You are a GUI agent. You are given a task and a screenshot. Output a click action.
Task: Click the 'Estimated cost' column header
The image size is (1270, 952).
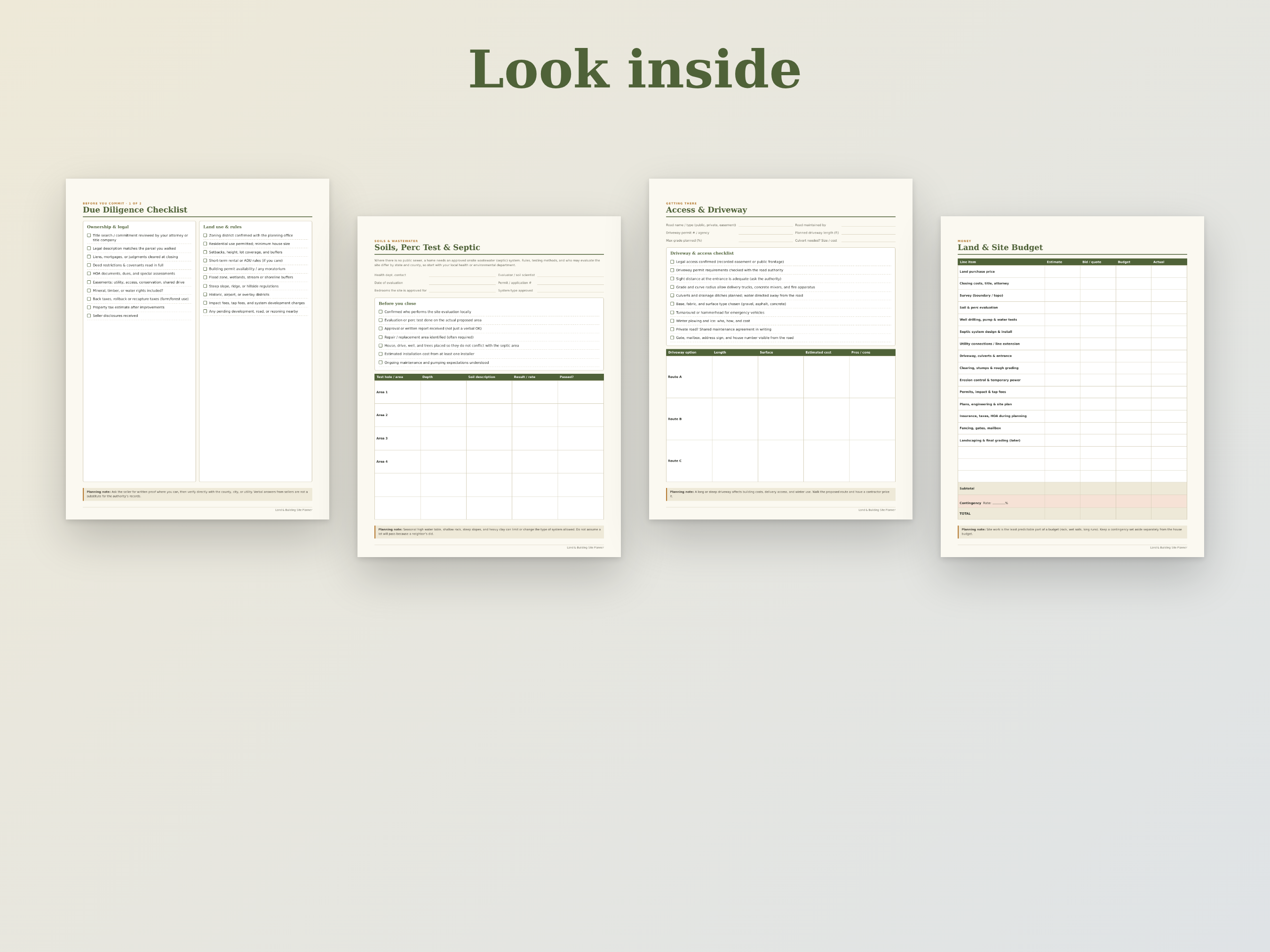pyautogui.click(x=818, y=352)
